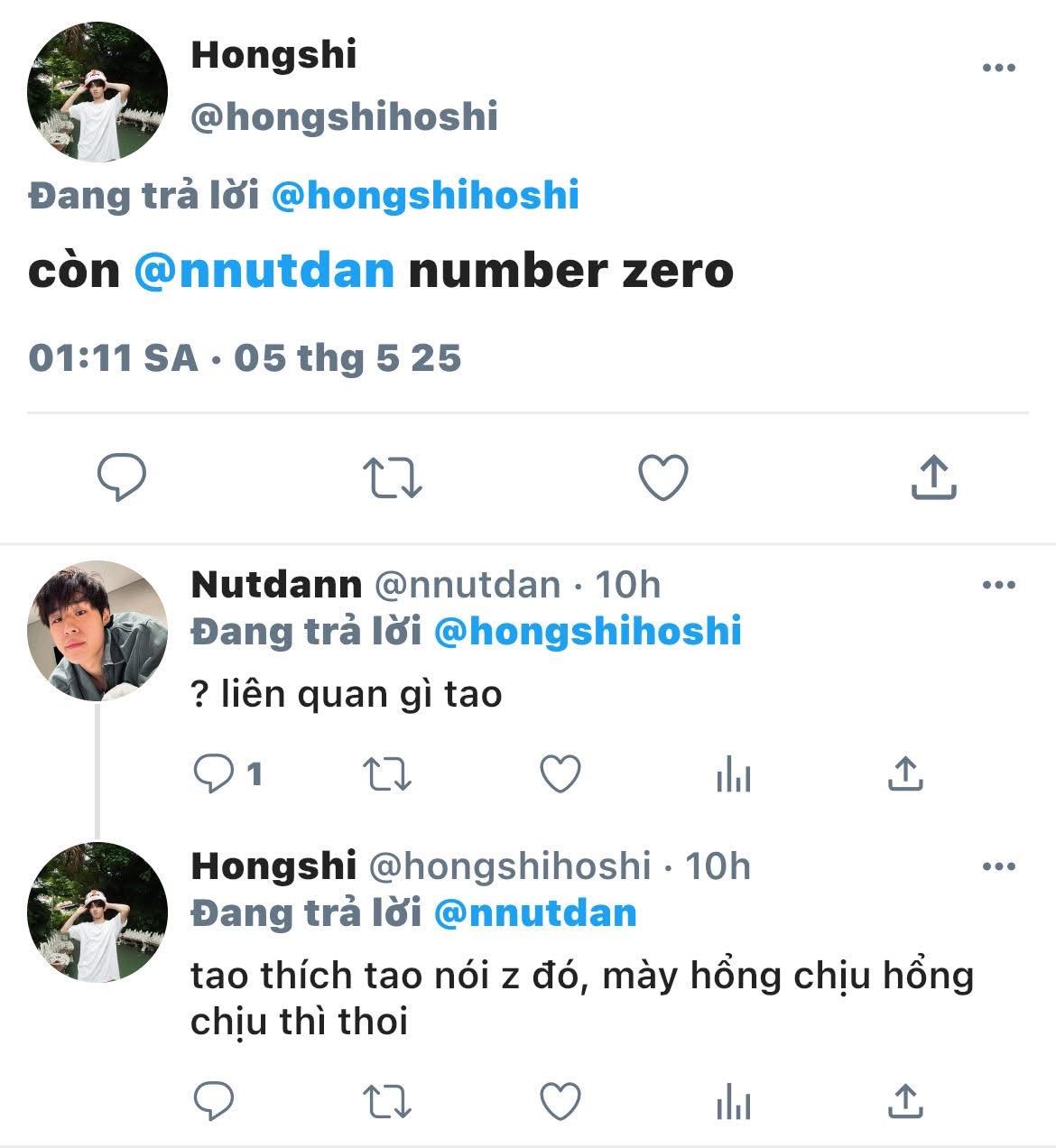Like Hongshi's last reply tweet
The height and width of the screenshot is (1148, 1056).
[560, 1101]
